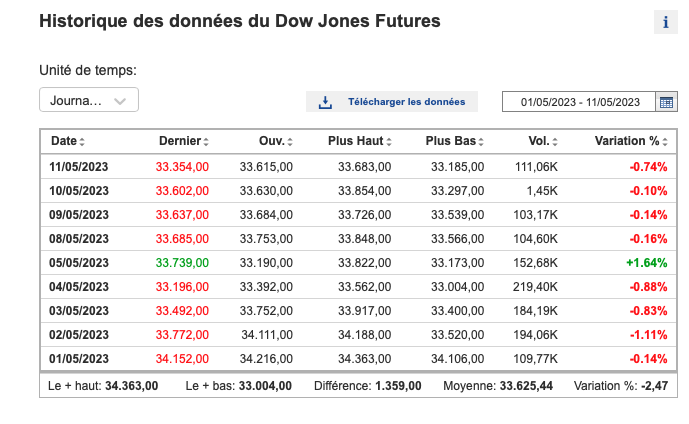Sort by Variation % column arrows
Viewport: 689px width, 424px height.
click(x=664, y=142)
